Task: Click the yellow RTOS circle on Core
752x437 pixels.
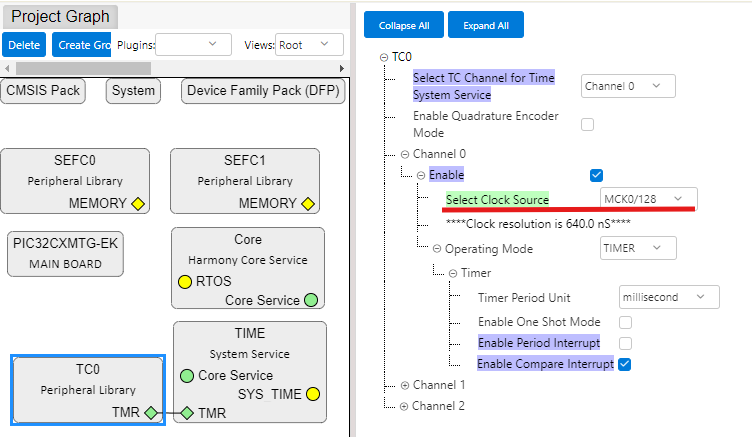Action: [x=185, y=282]
